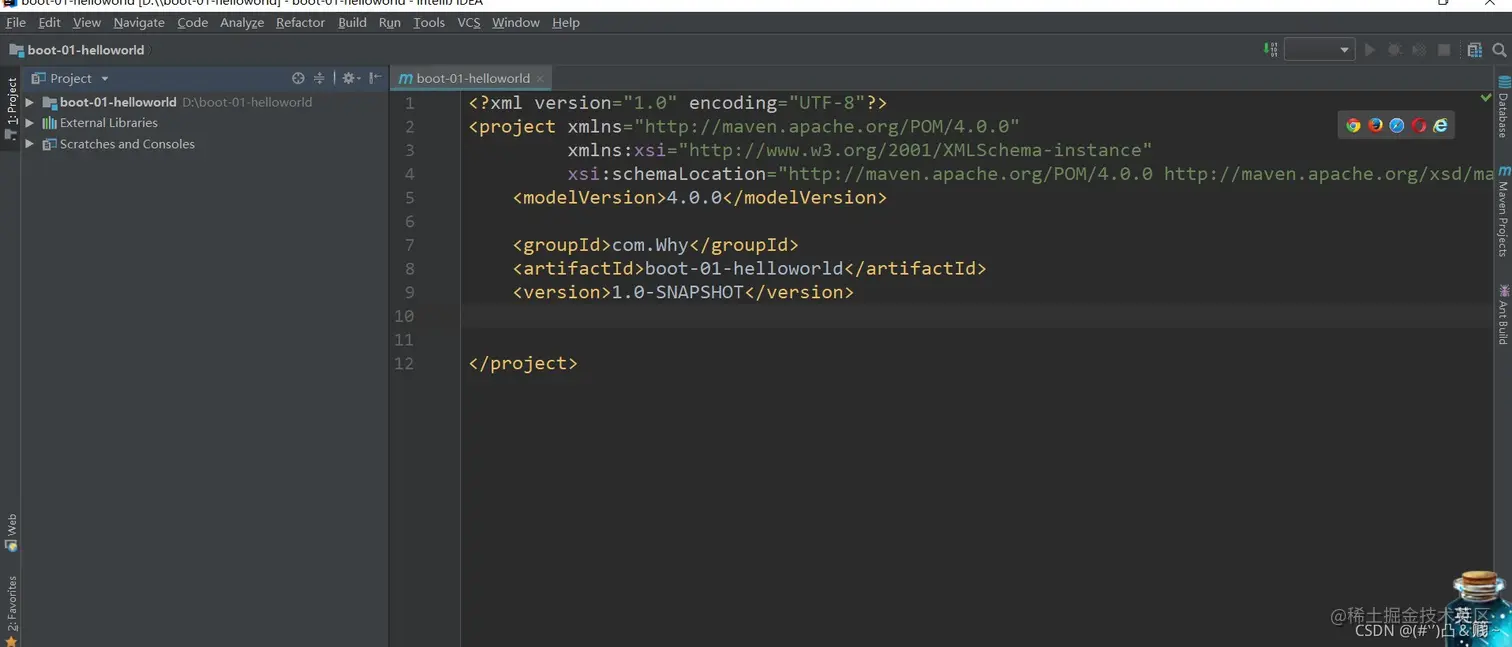Open the Run menu

pos(390,22)
